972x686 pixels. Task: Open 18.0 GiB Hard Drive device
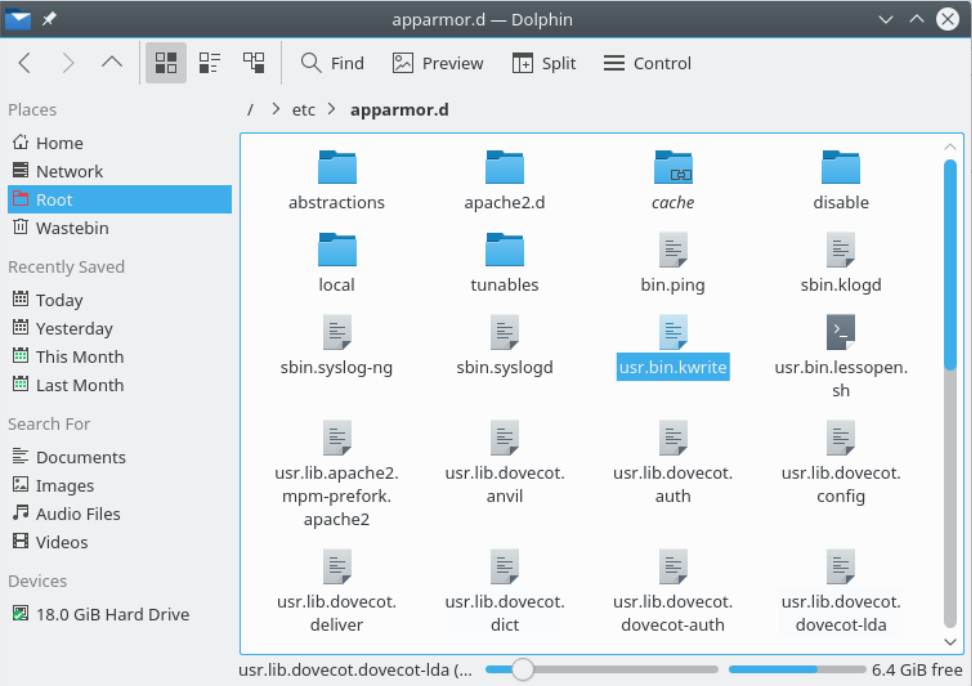[x=120, y=615]
